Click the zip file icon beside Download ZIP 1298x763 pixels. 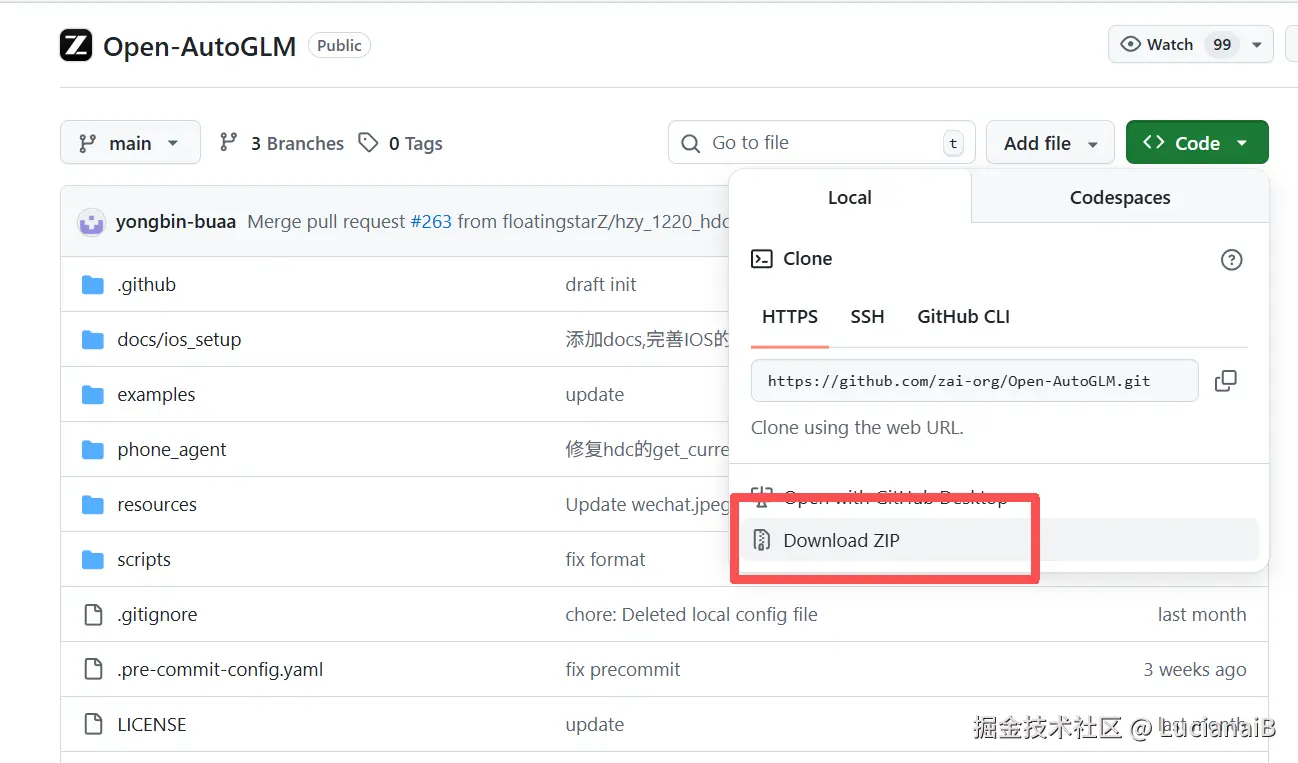(x=762, y=541)
